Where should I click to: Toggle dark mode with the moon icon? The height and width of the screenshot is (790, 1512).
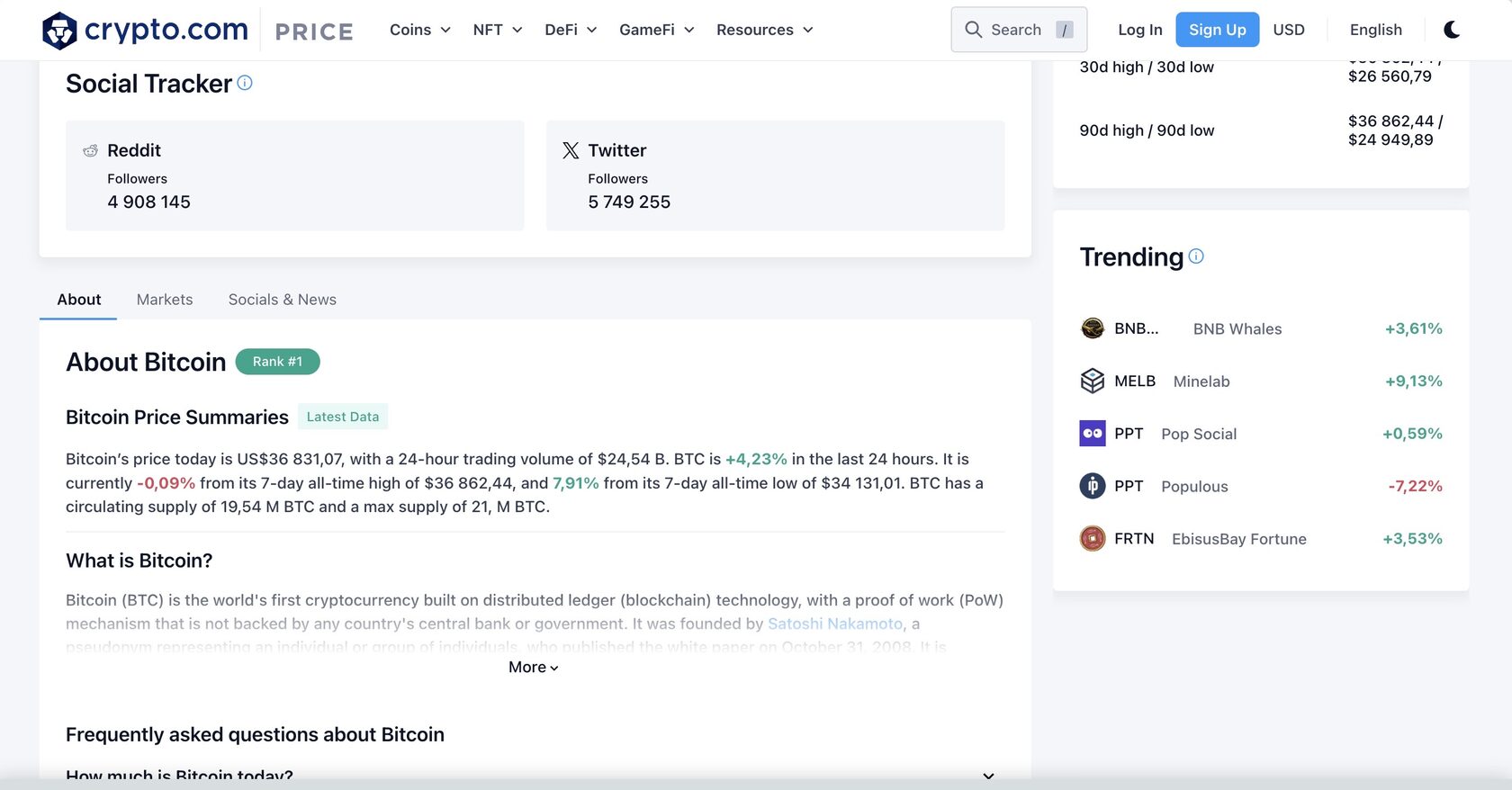(1452, 29)
